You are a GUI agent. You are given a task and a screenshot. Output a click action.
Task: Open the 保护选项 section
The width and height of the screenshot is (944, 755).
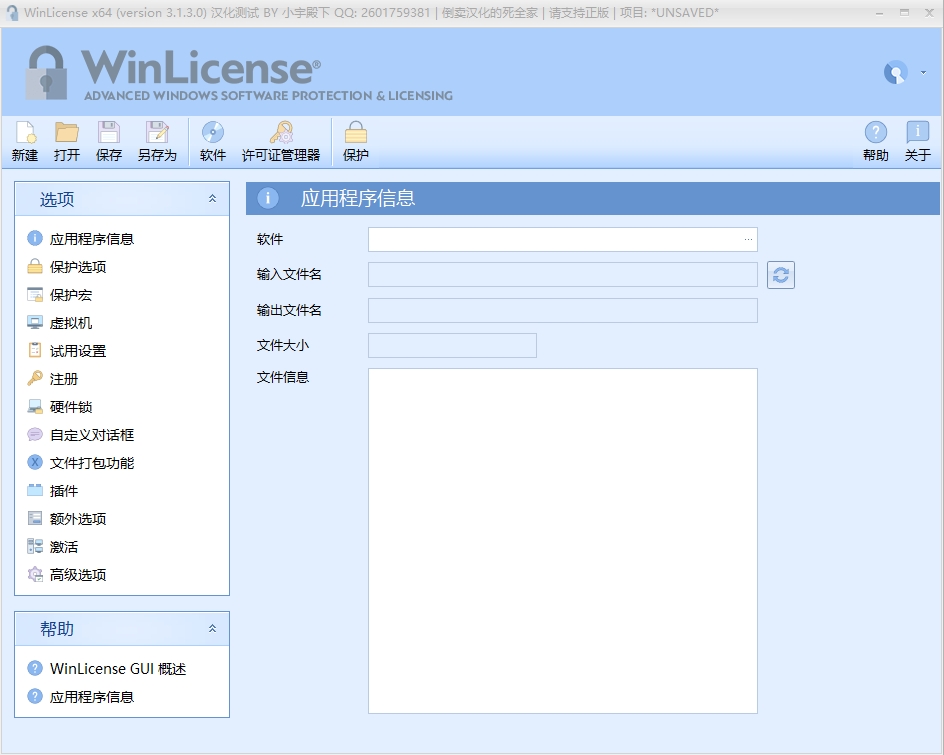[x=67, y=267]
